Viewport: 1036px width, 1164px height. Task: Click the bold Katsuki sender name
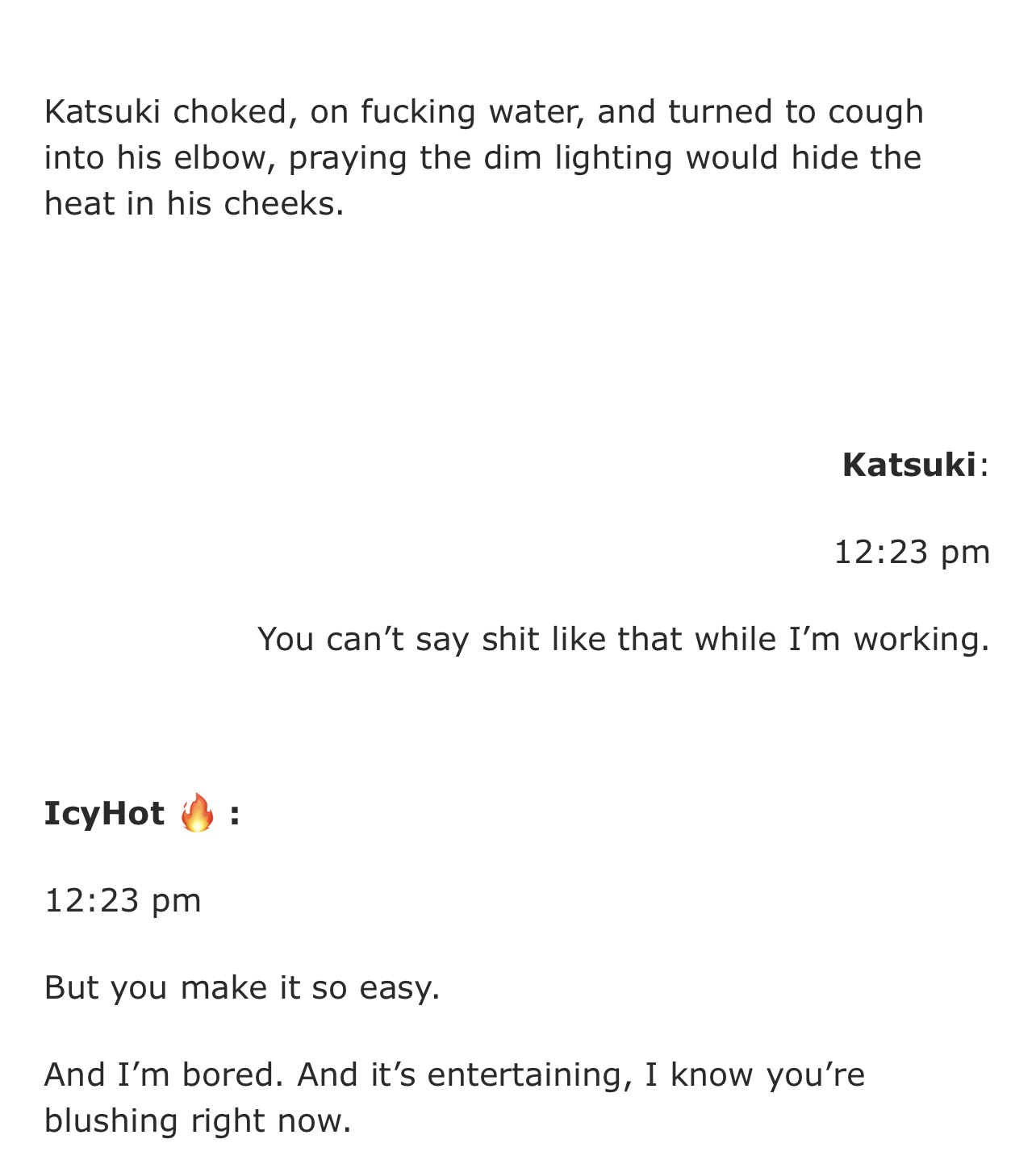pos(909,465)
